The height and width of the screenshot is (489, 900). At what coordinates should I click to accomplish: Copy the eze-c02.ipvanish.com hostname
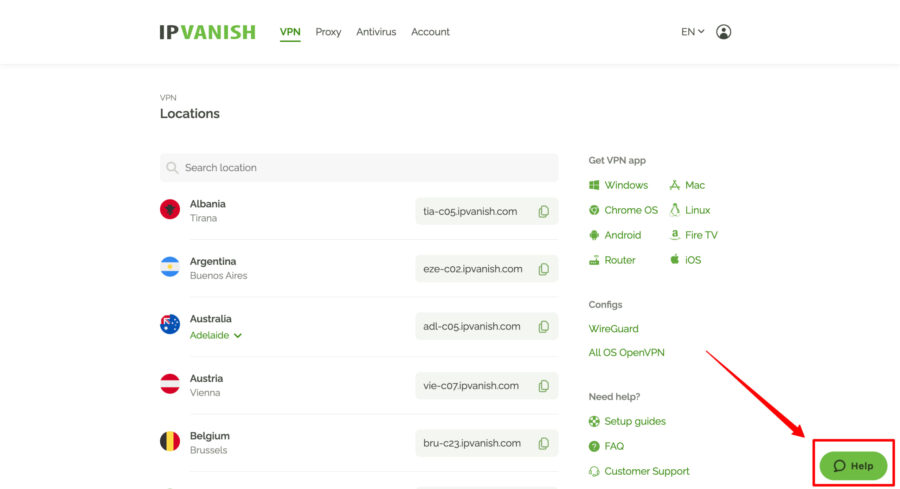543,269
